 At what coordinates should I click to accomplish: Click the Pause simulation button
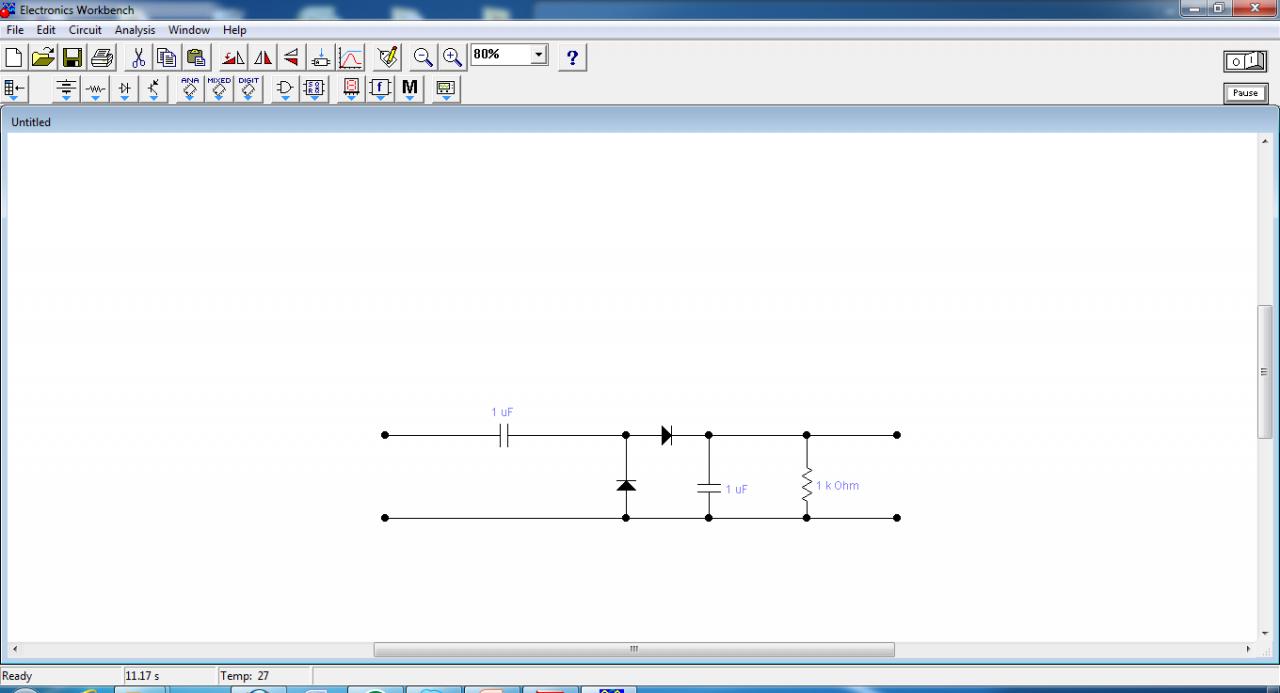pyautogui.click(x=1245, y=93)
